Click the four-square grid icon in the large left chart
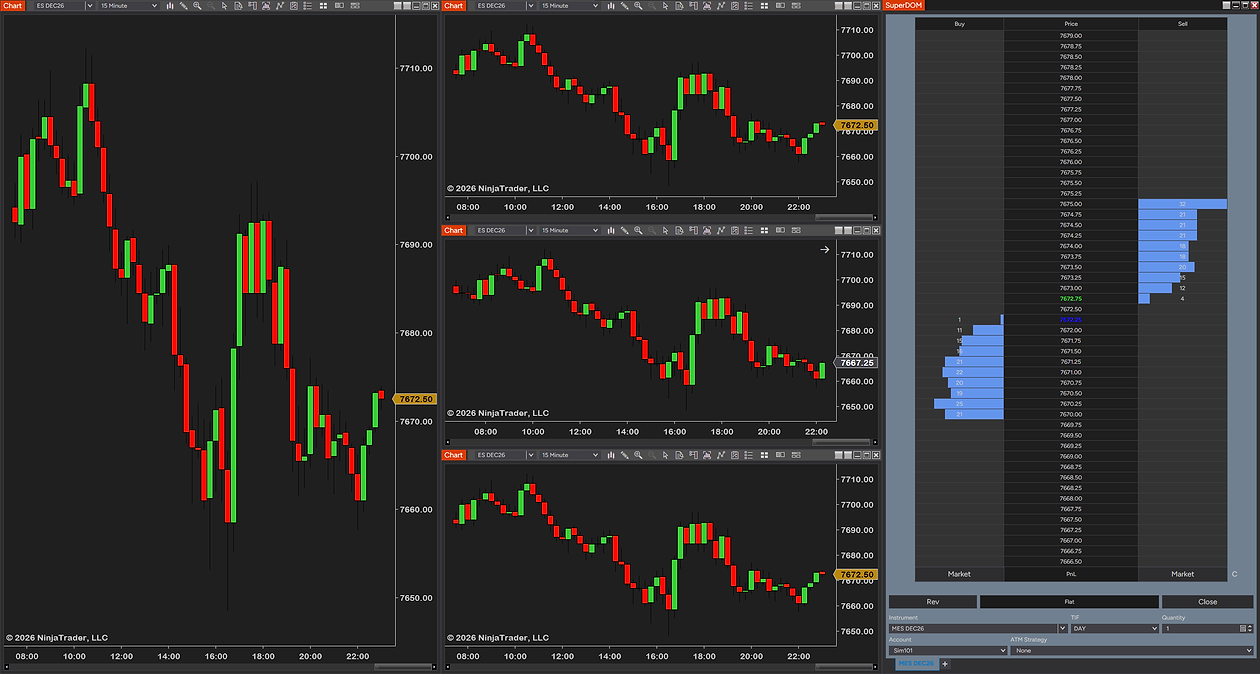The height and width of the screenshot is (674, 1260). pos(323,6)
